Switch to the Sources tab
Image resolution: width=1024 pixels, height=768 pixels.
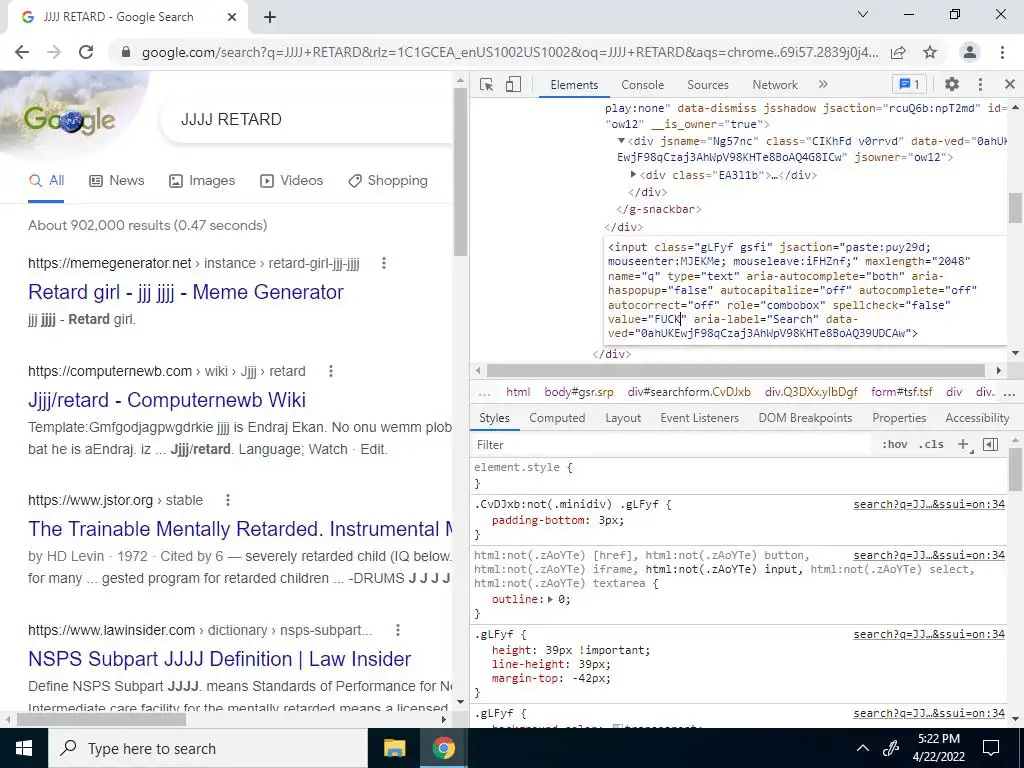pyautogui.click(x=707, y=85)
